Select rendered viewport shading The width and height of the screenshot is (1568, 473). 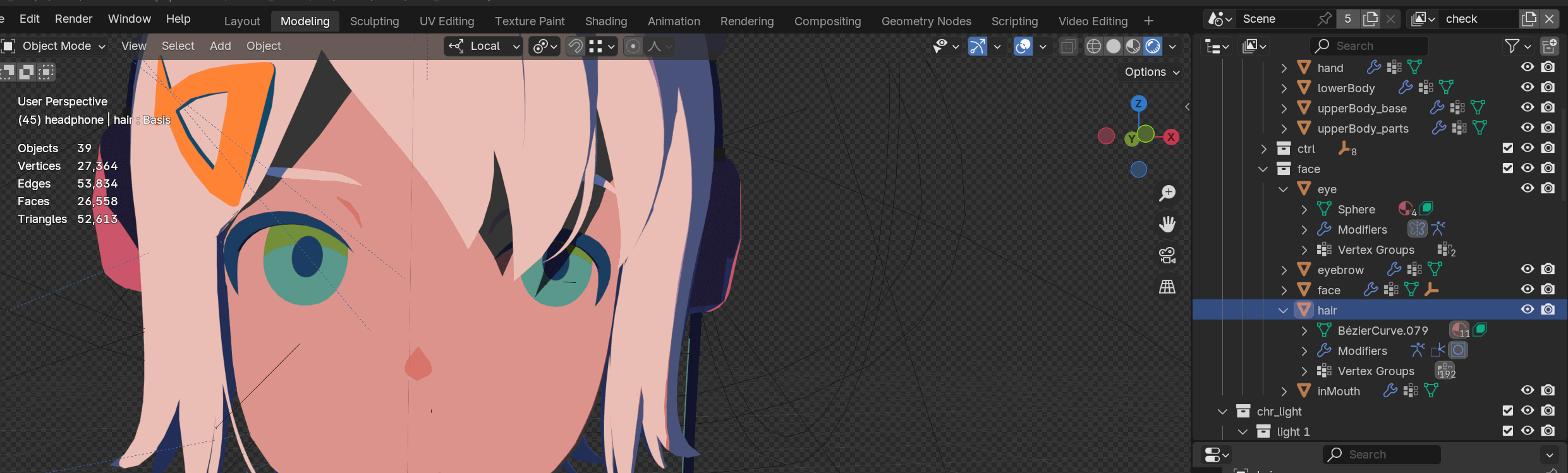click(1153, 46)
